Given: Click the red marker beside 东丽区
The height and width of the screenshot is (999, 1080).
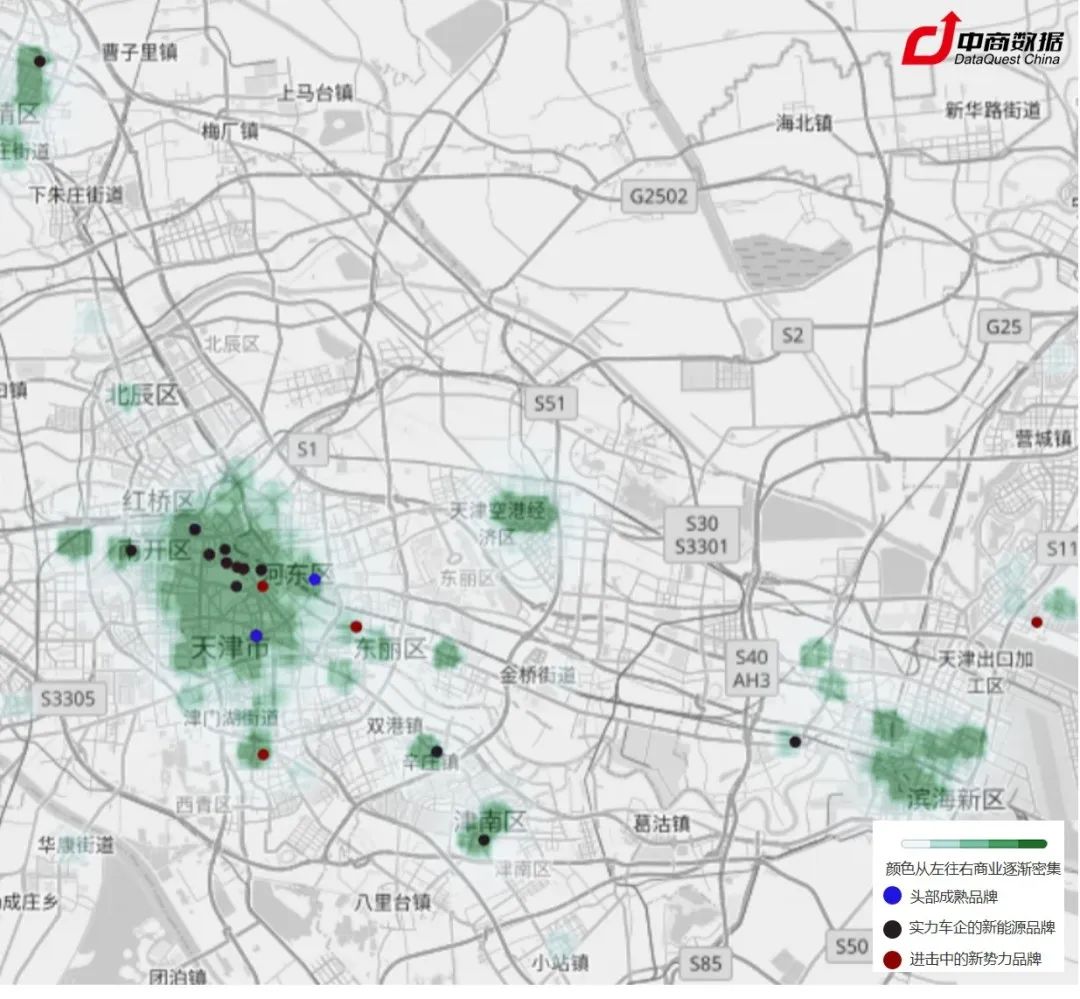Looking at the screenshot, I should click(356, 627).
